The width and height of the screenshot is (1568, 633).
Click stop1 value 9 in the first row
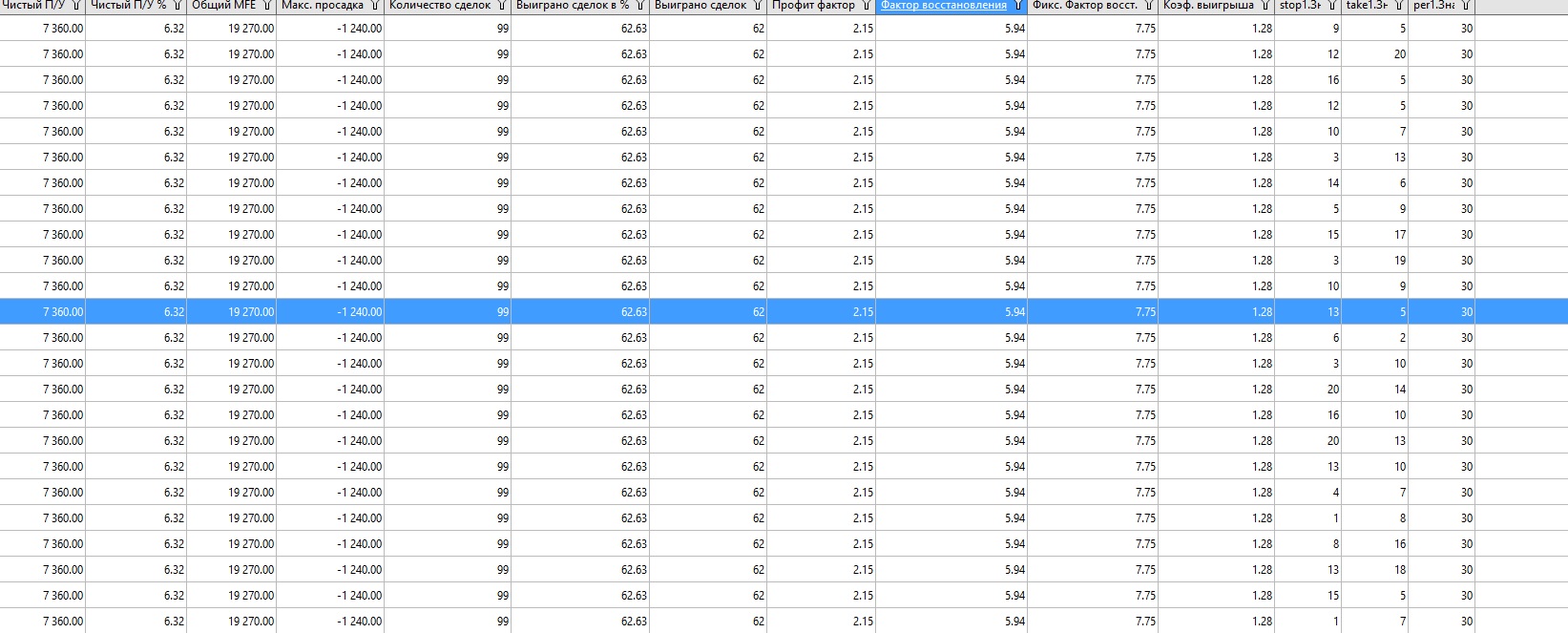1336,29
